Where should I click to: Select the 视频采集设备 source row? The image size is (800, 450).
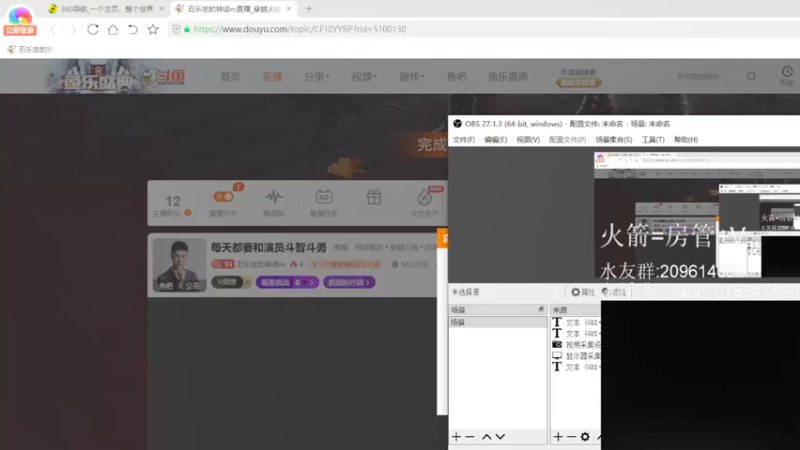point(576,345)
